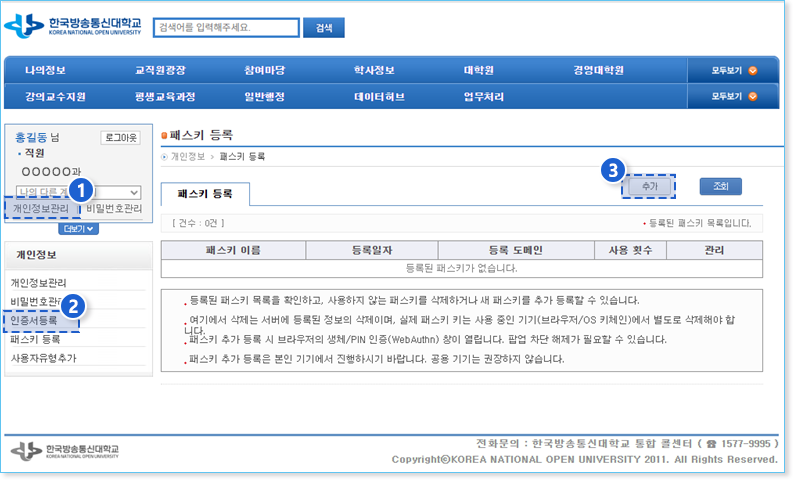Image resolution: width=793 pixels, height=480 pixels.
Task: Click the search input field
Action: pos(226,27)
